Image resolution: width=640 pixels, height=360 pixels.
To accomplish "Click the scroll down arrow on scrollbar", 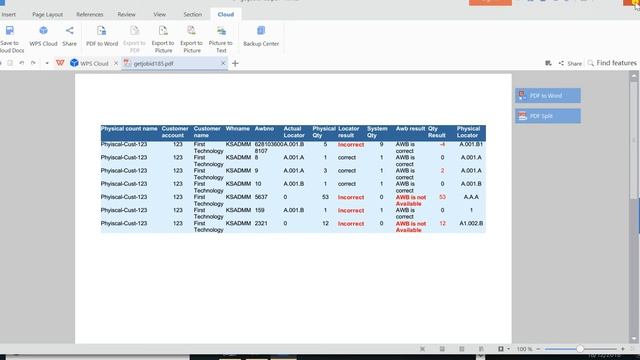I will 634,338.
